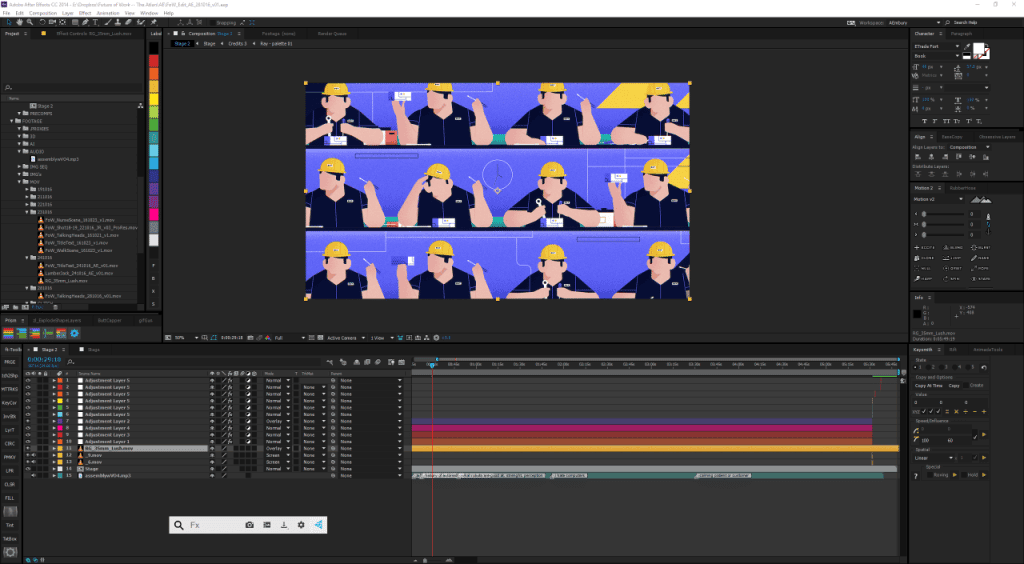1024x564 pixels.
Task: Click the download icon in FX search bar
Action: [x=284, y=524]
